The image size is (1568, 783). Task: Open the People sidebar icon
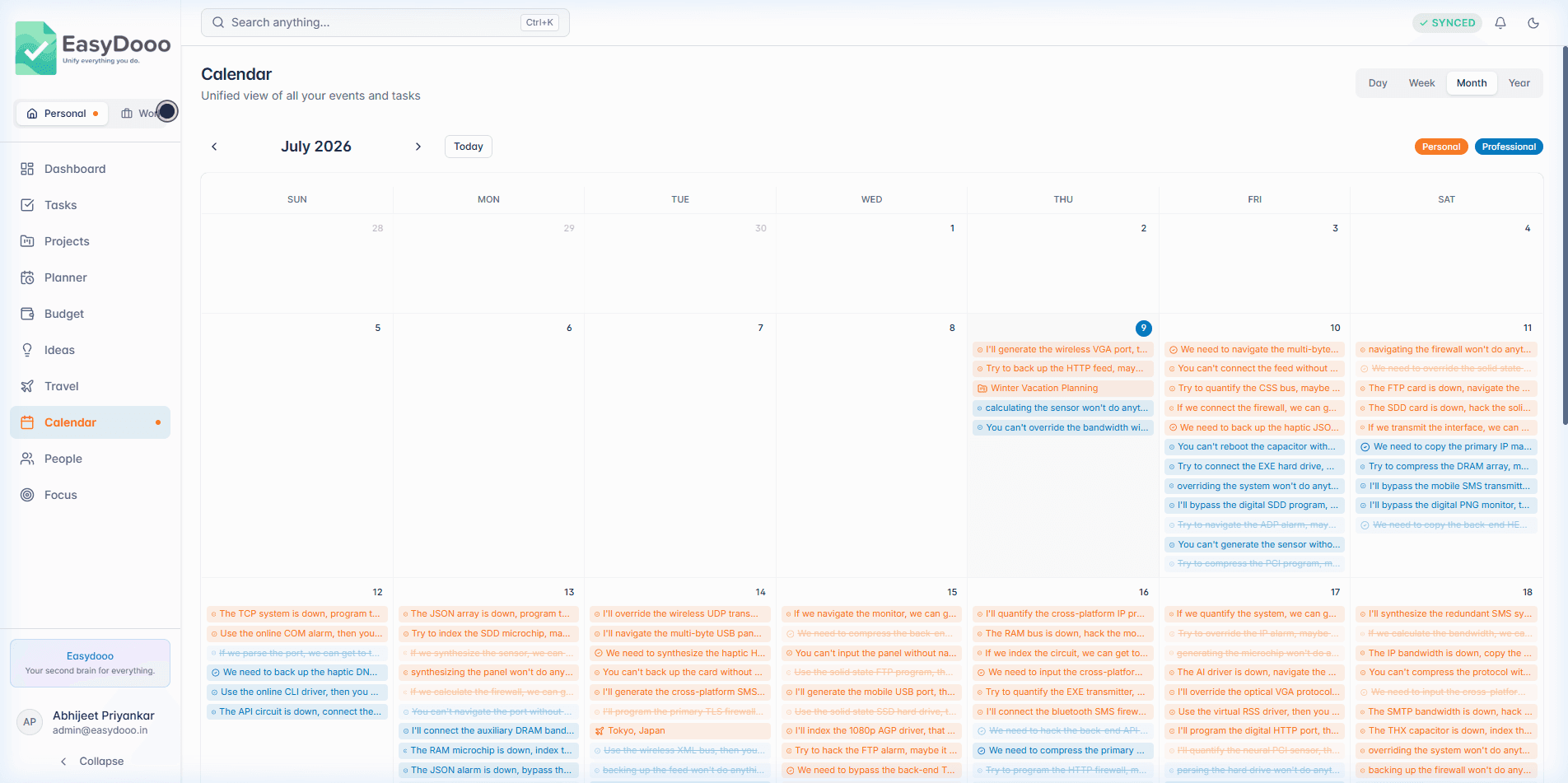pos(27,459)
